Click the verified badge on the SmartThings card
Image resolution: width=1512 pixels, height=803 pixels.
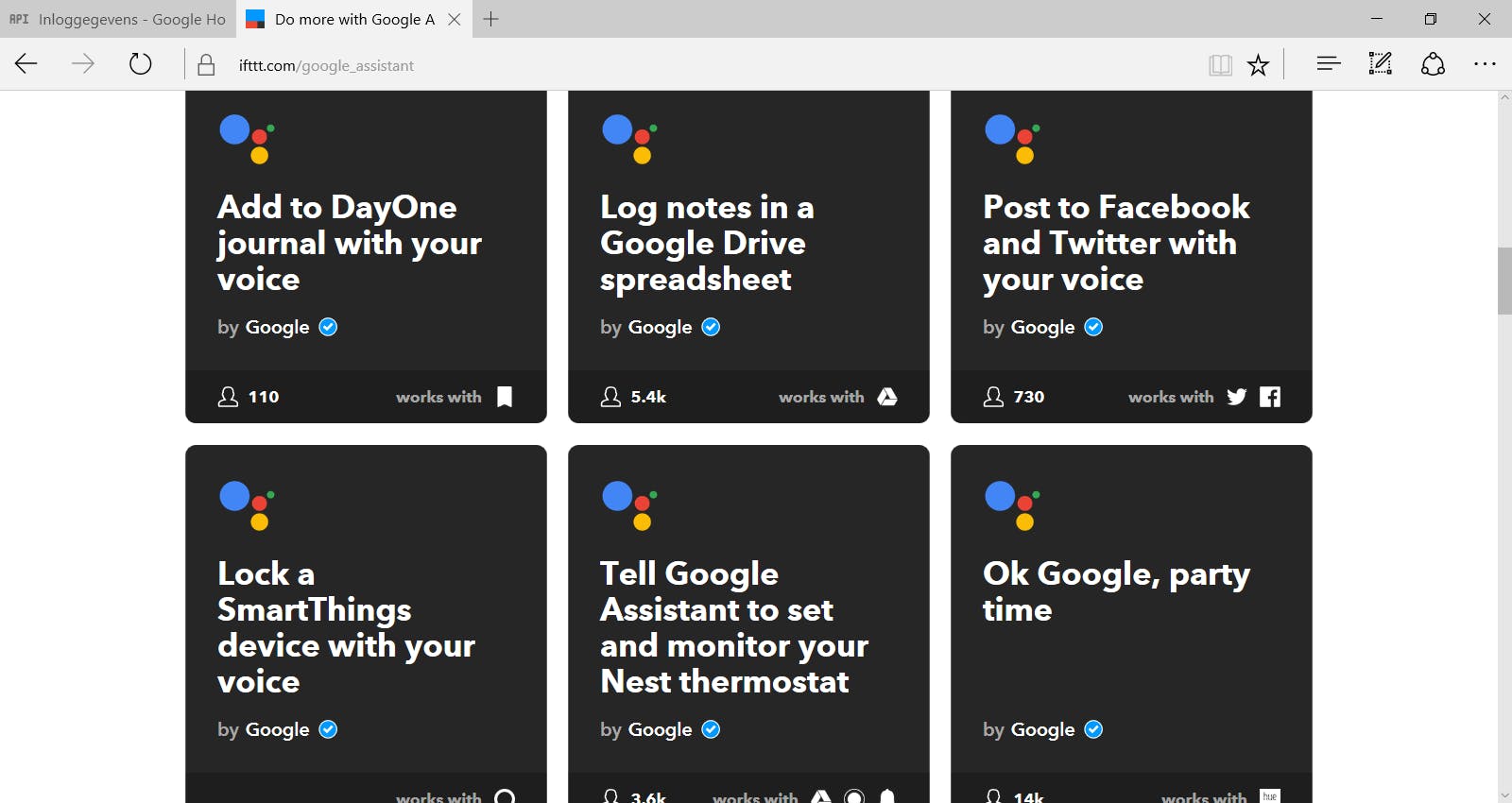click(x=328, y=729)
